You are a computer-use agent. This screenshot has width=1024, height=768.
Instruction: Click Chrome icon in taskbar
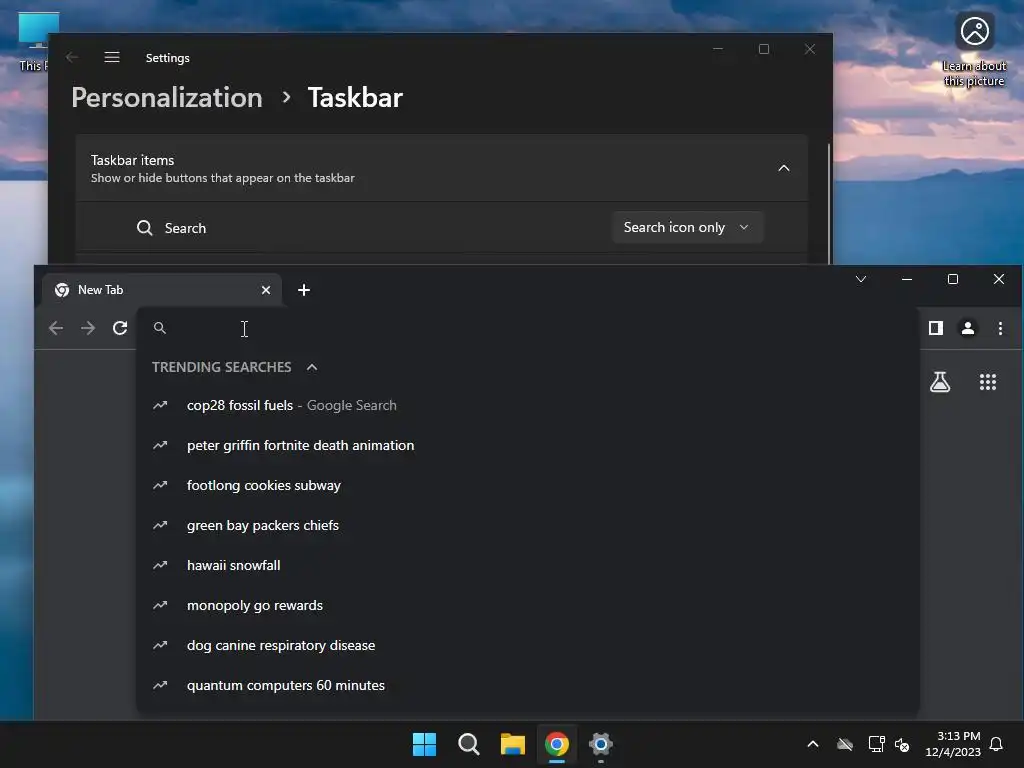pyautogui.click(x=556, y=744)
